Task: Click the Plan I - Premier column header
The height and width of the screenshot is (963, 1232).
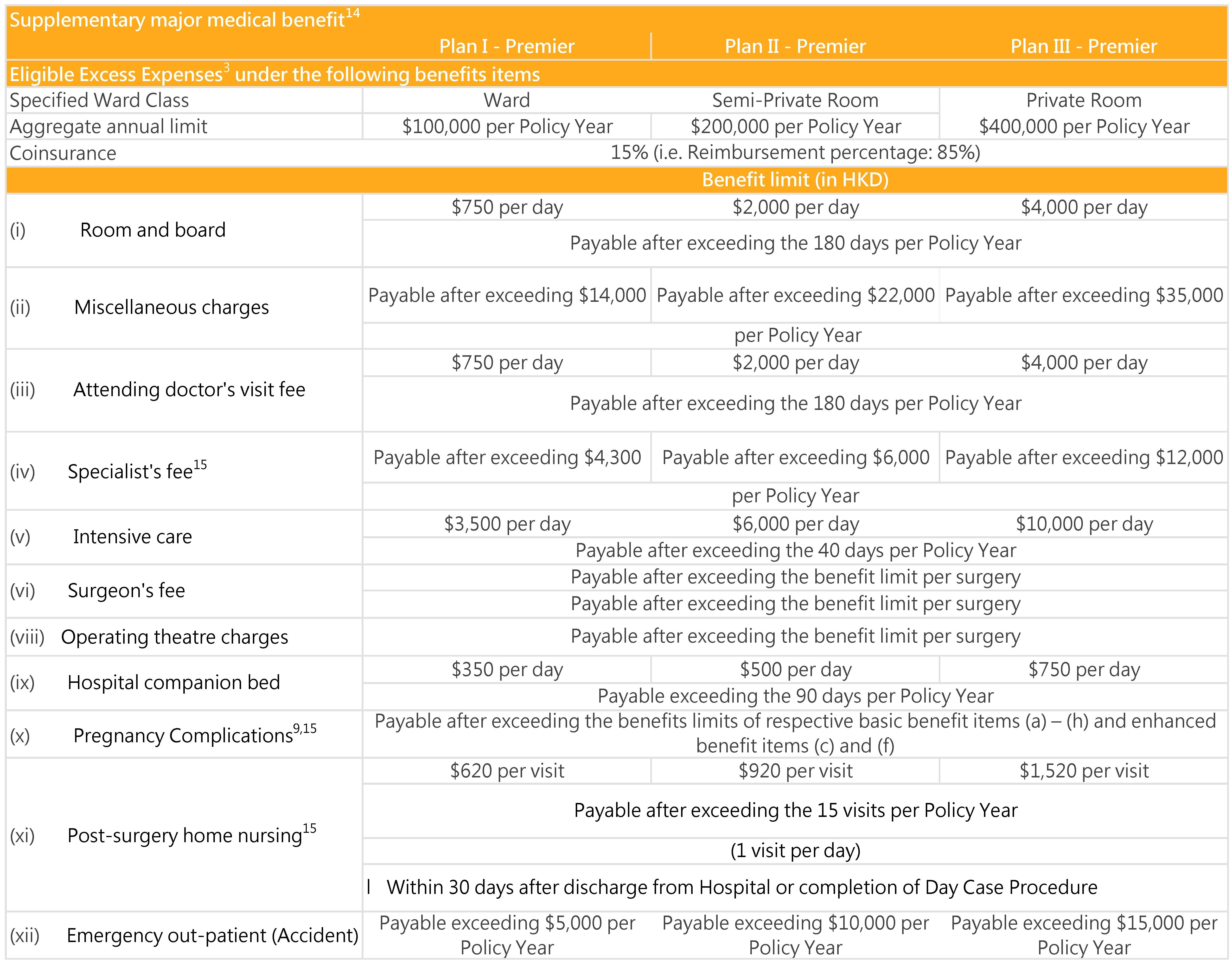Action: click(507, 46)
